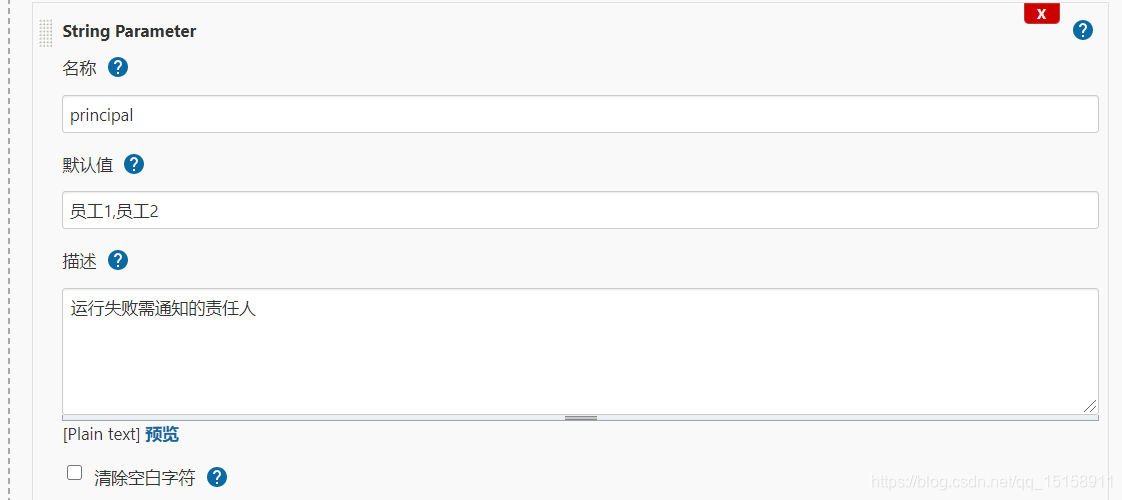Click the 描述 field label
This screenshot has width=1122, height=500.
pyautogui.click(x=79, y=261)
